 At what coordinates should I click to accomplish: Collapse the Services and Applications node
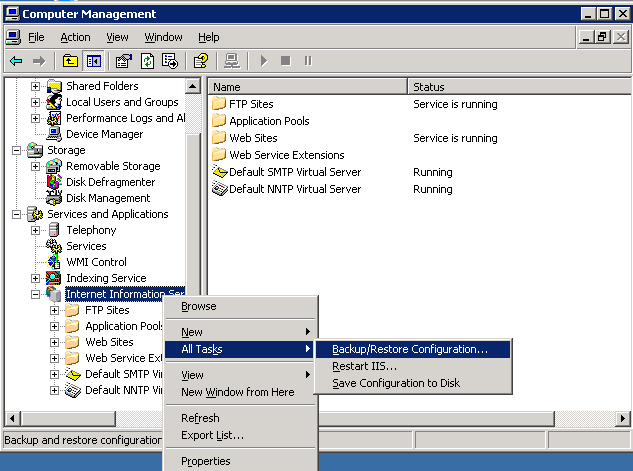pos(17,214)
